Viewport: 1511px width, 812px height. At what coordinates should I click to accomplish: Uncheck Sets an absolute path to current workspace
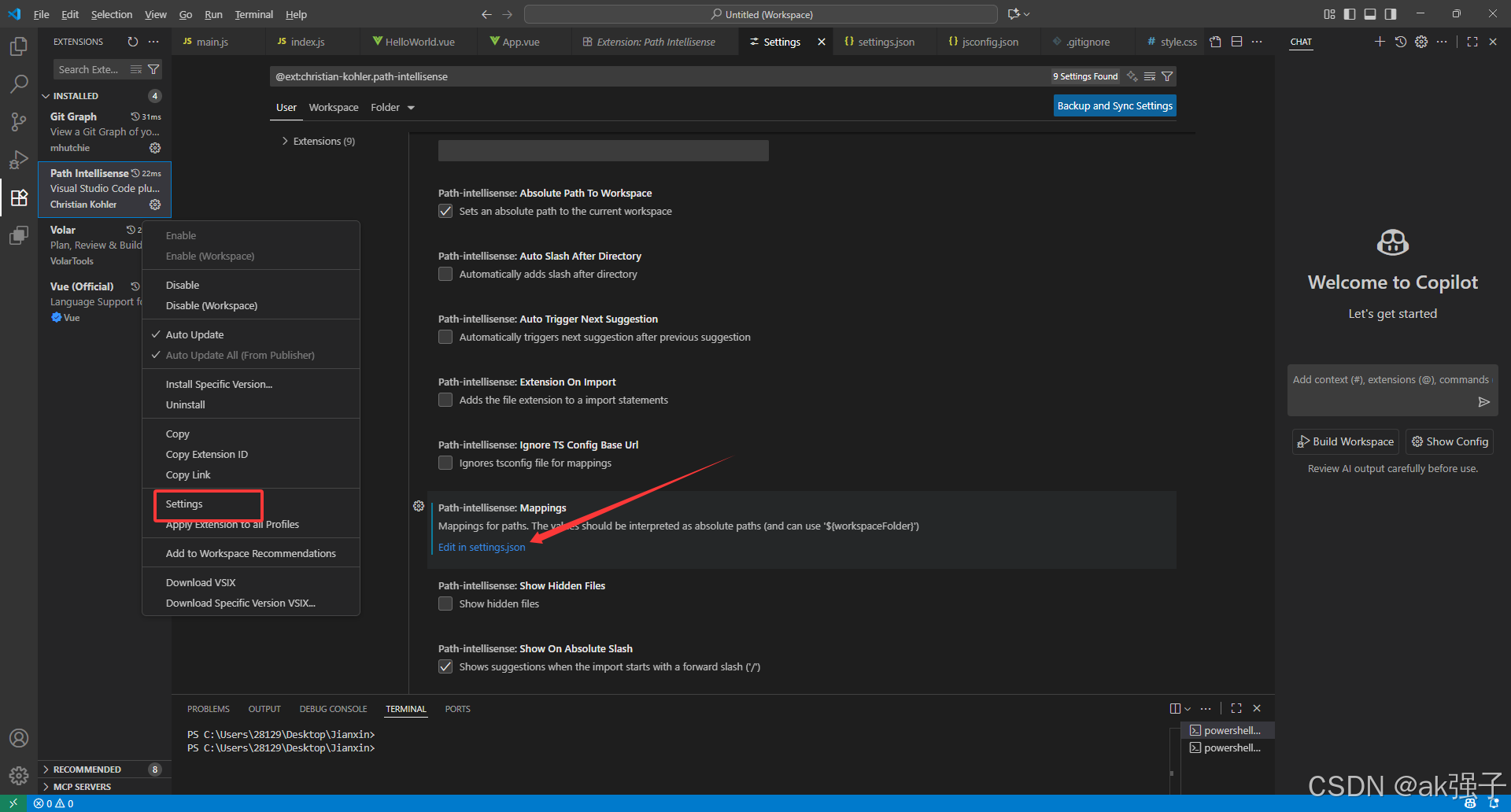tap(445, 211)
